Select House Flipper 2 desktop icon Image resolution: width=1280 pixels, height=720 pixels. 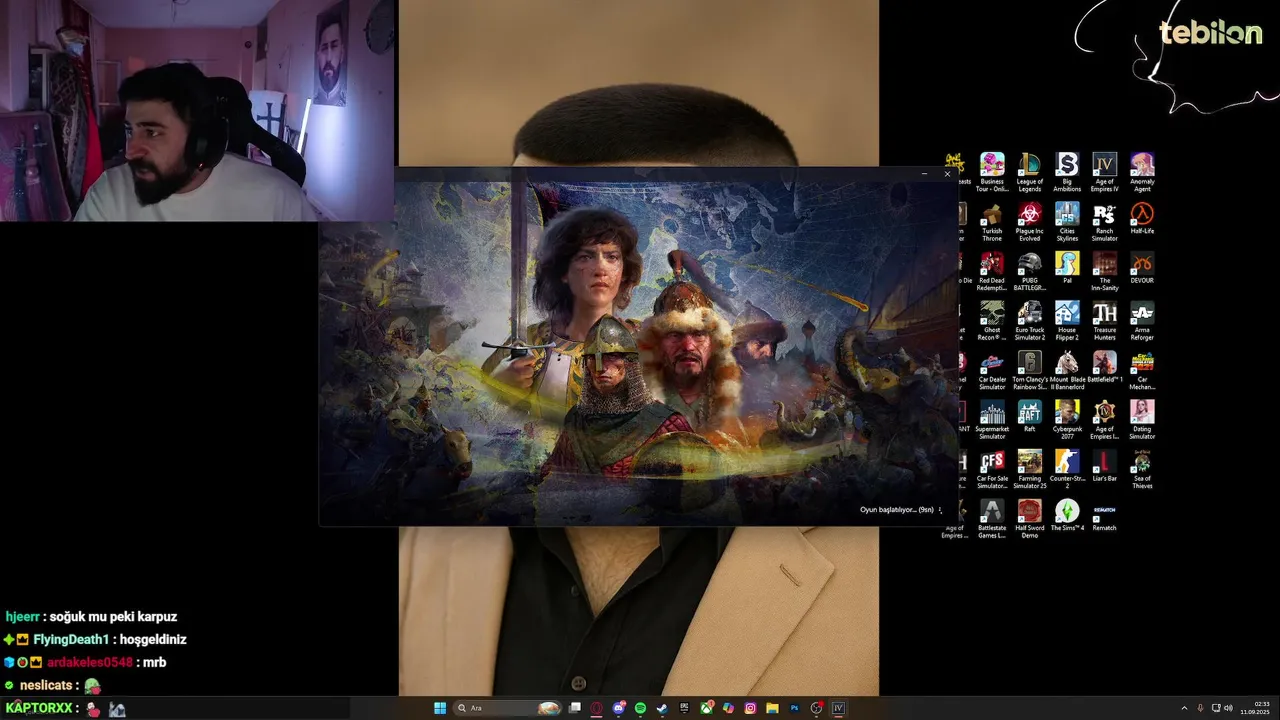coord(1067,320)
